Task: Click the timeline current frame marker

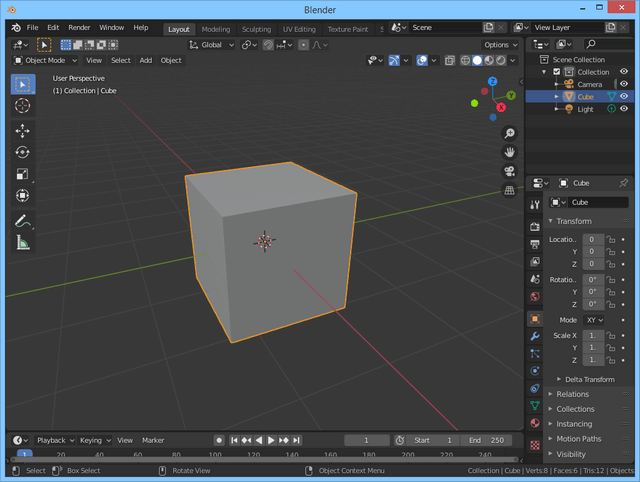Action: 25,455
